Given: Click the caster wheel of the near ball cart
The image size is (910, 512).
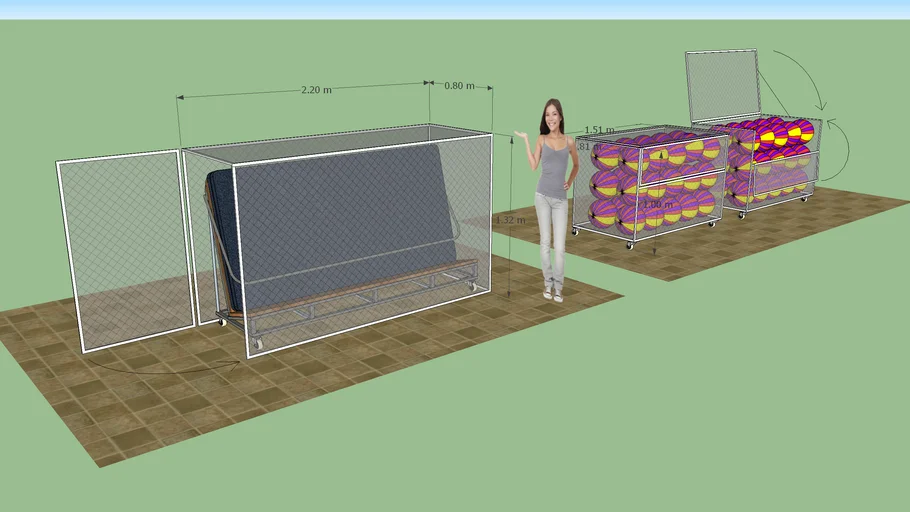Looking at the screenshot, I should (x=630, y=243).
